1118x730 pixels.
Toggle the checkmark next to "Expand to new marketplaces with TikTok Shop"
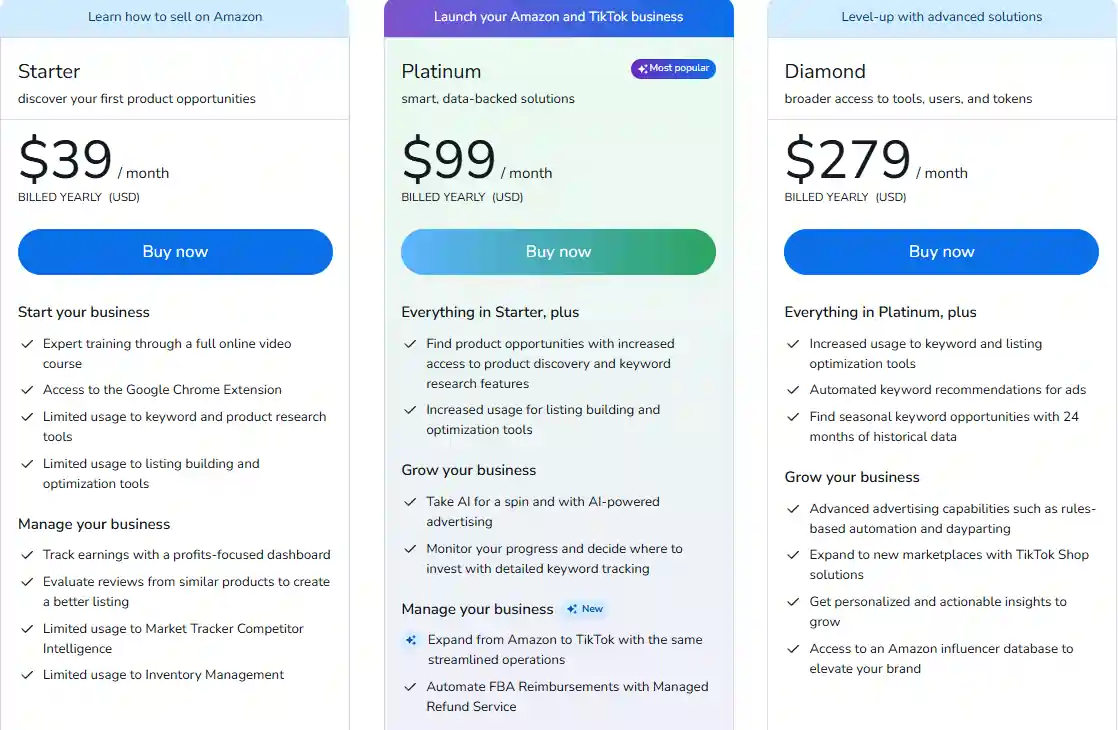coord(793,554)
